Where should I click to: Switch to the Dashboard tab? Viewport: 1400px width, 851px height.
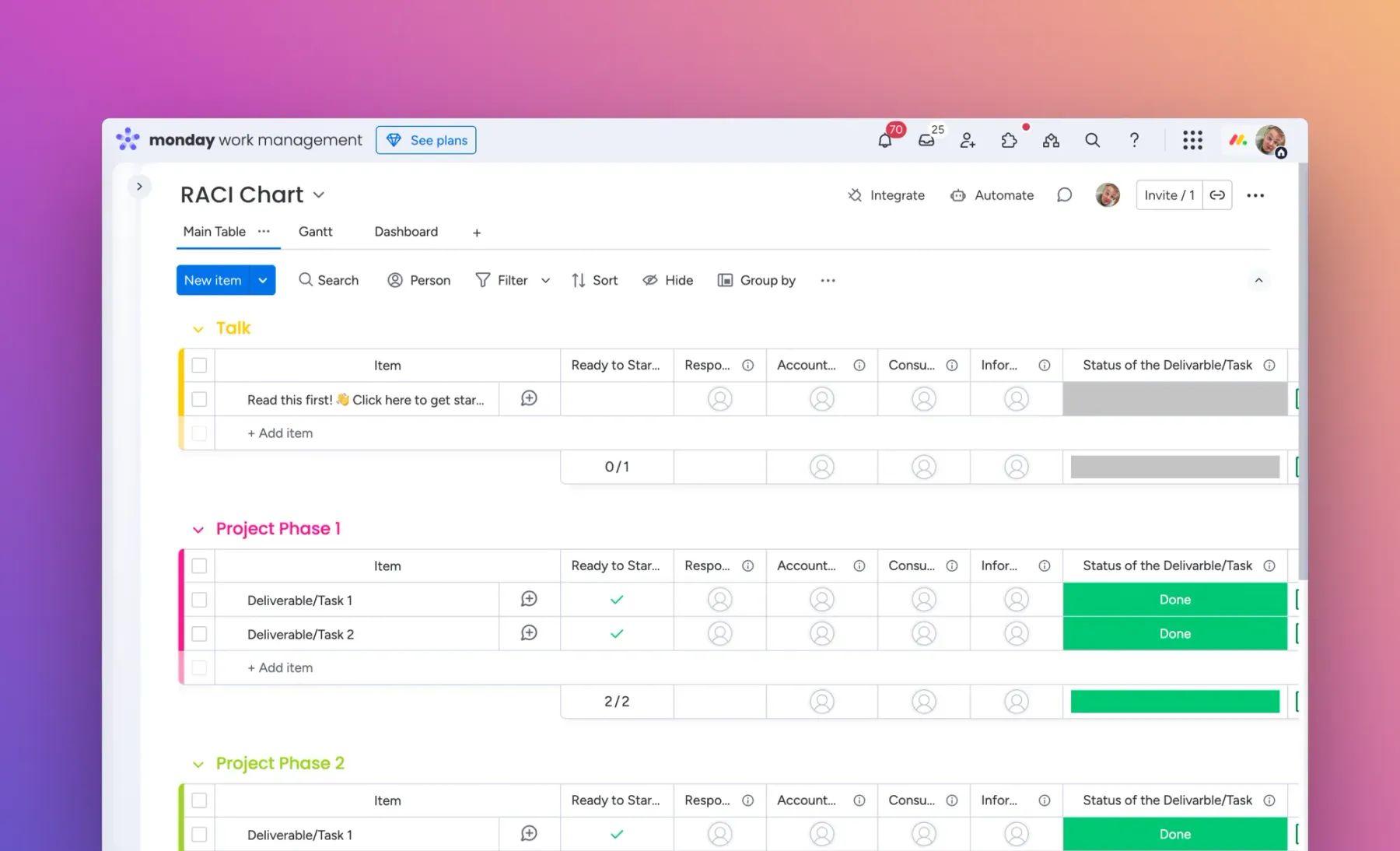[x=406, y=232]
